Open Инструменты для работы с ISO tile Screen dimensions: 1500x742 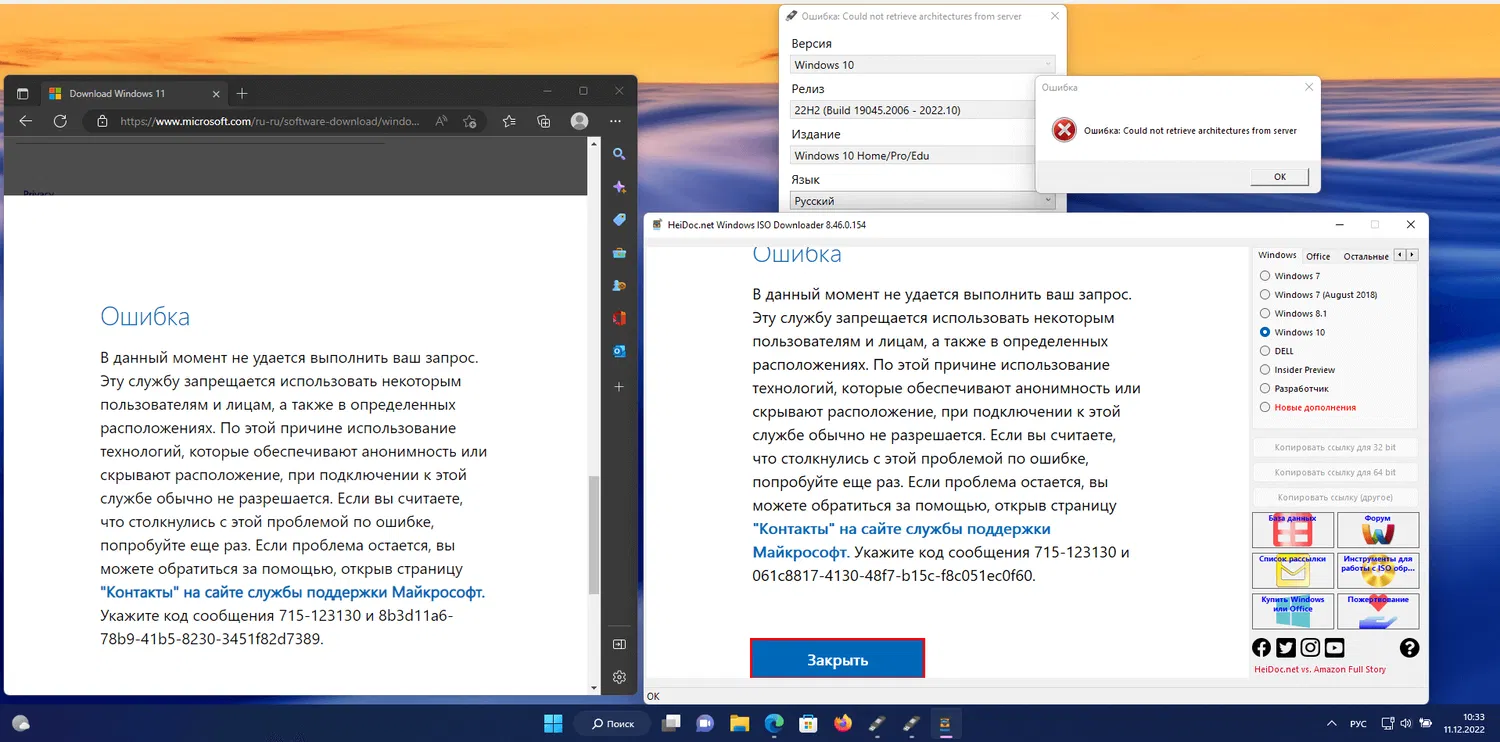tap(1378, 570)
